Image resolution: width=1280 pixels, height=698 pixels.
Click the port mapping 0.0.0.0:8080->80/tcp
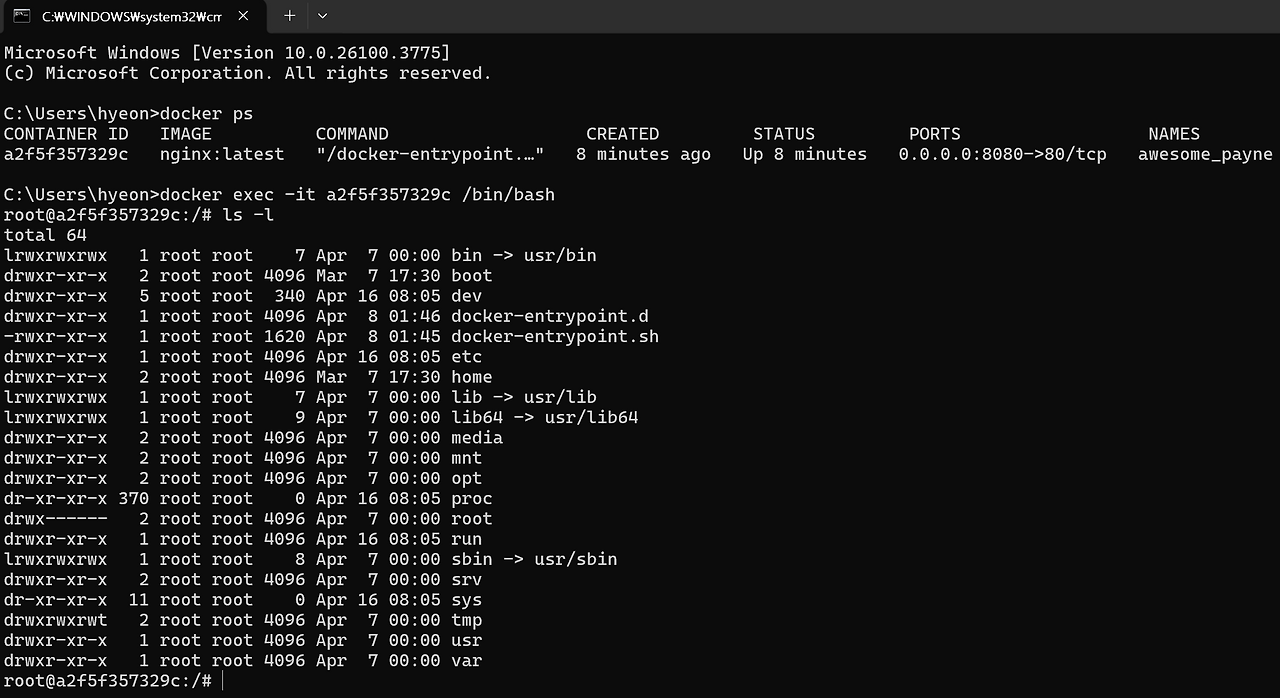click(x=1002, y=154)
